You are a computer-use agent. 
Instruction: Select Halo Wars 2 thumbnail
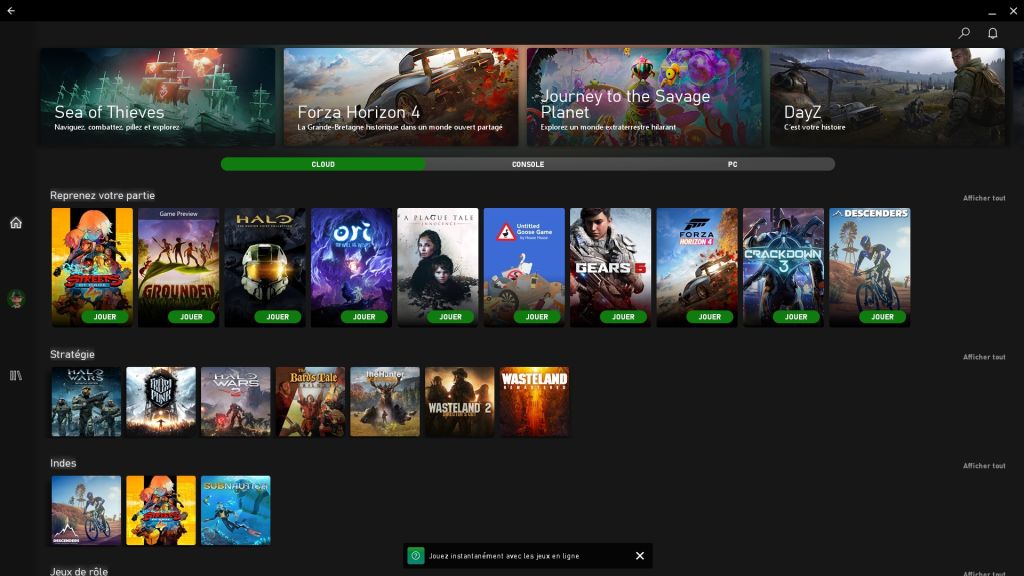click(236, 402)
